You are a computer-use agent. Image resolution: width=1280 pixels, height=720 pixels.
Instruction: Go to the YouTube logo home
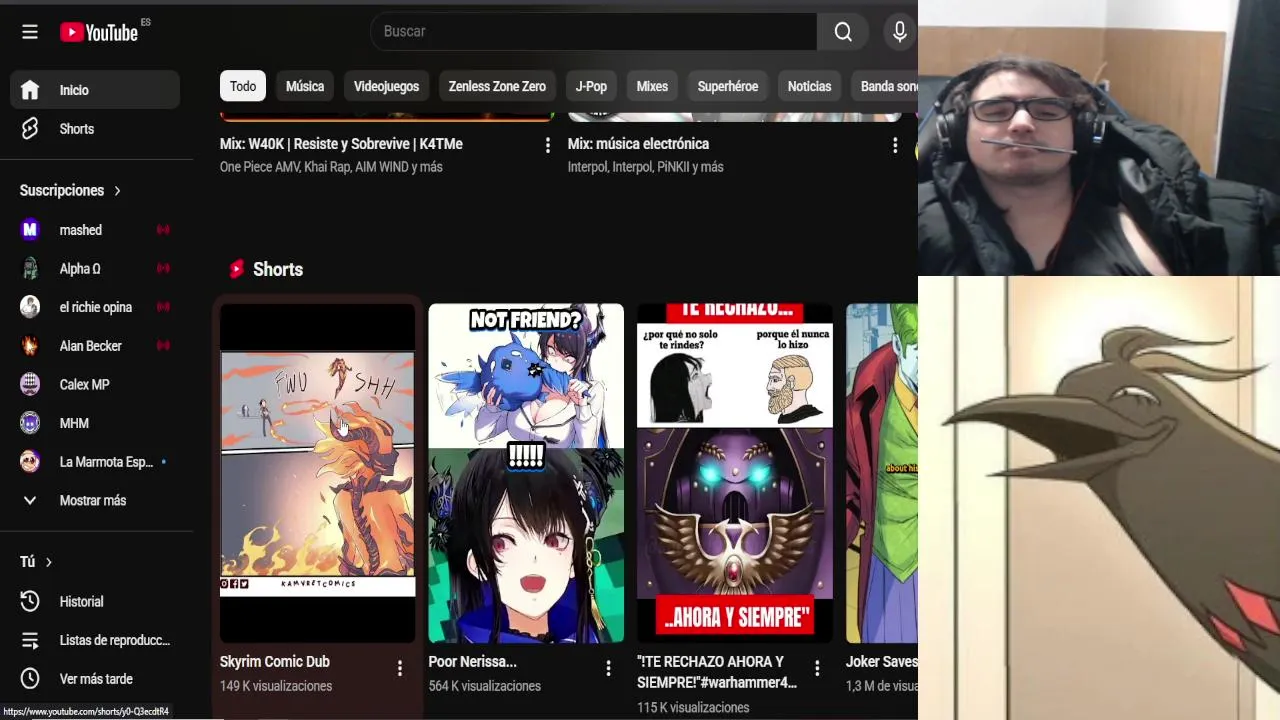pos(99,32)
